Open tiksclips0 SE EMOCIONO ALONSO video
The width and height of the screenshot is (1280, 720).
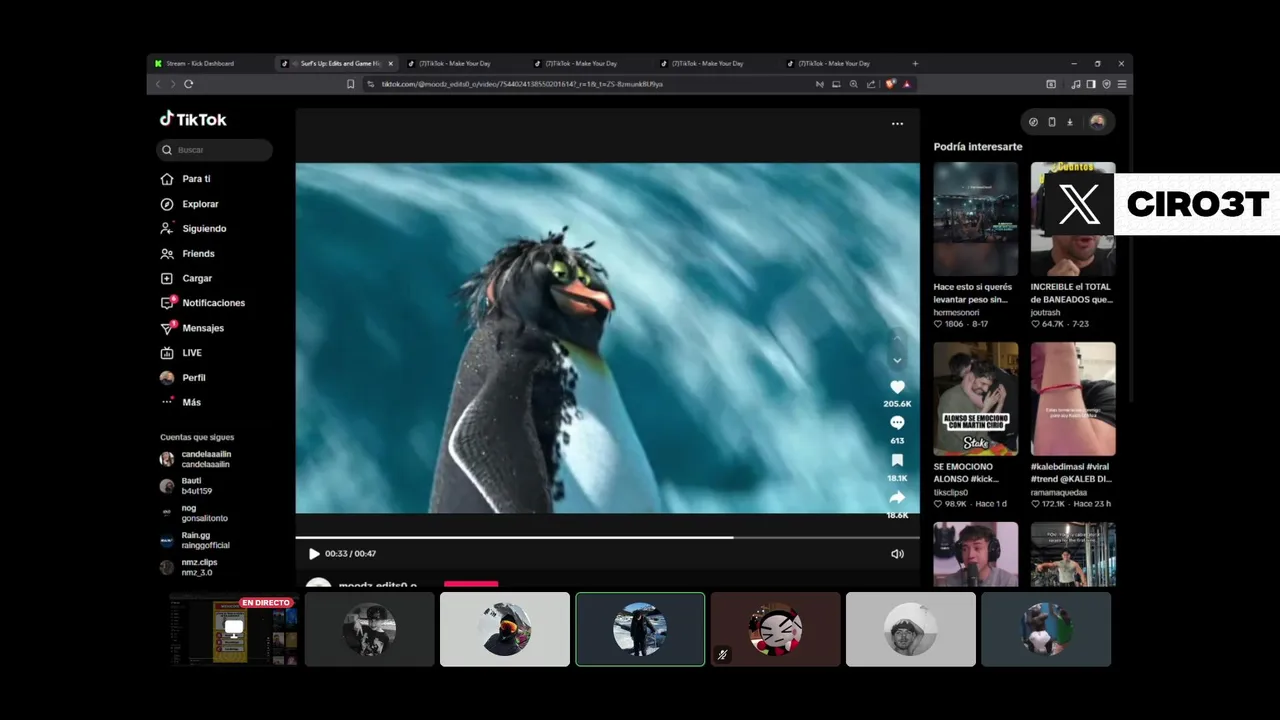point(976,399)
